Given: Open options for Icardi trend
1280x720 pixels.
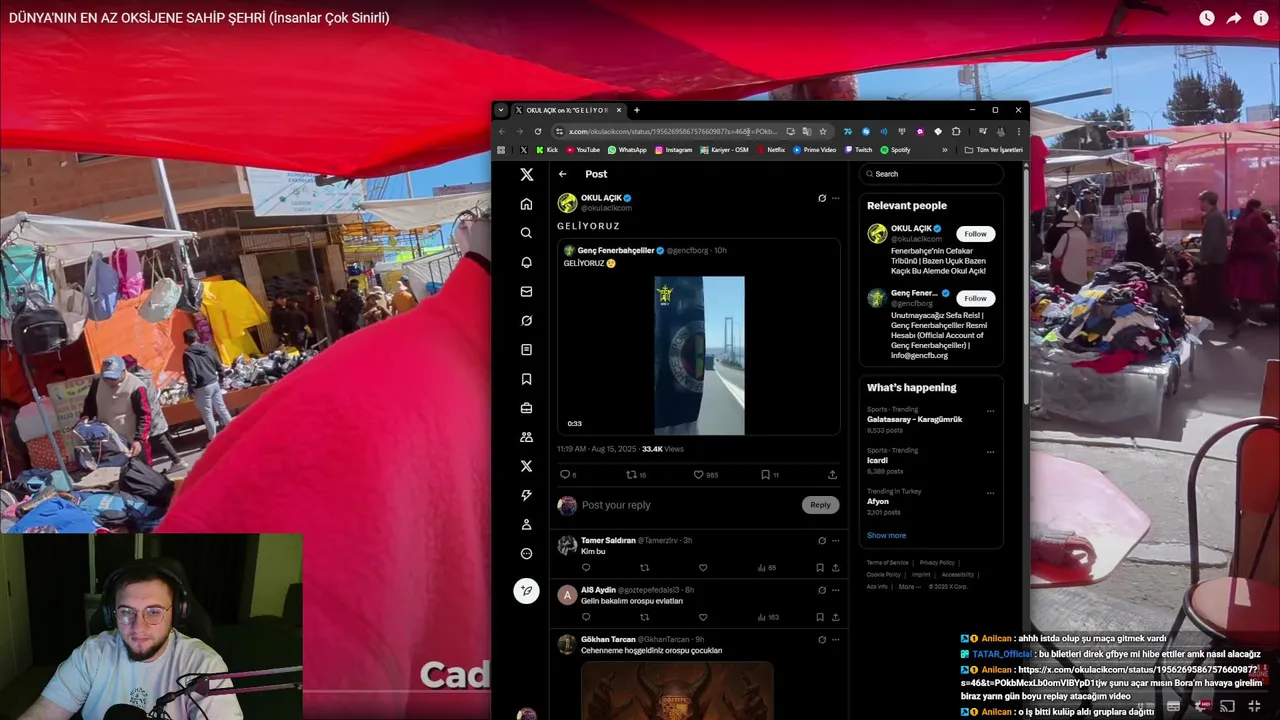Looking at the screenshot, I should (x=990, y=451).
